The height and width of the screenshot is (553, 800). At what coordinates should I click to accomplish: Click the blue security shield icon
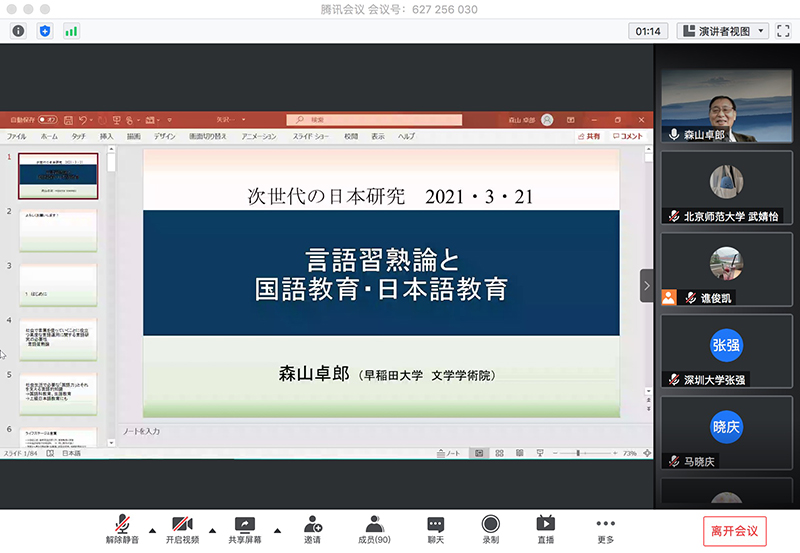pyautogui.click(x=44, y=31)
